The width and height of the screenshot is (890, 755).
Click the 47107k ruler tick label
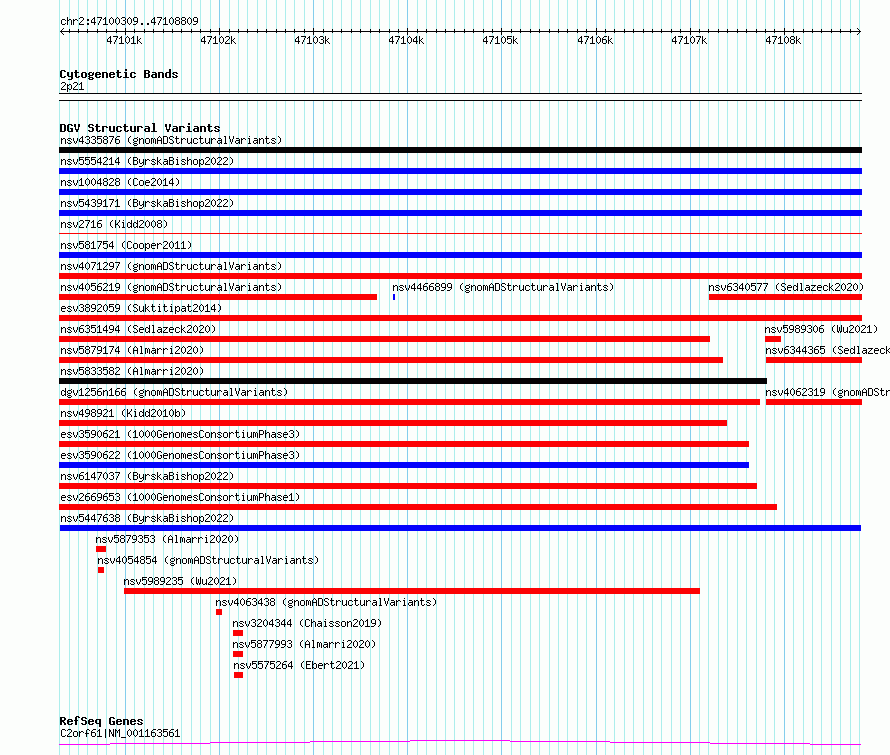tap(690, 40)
